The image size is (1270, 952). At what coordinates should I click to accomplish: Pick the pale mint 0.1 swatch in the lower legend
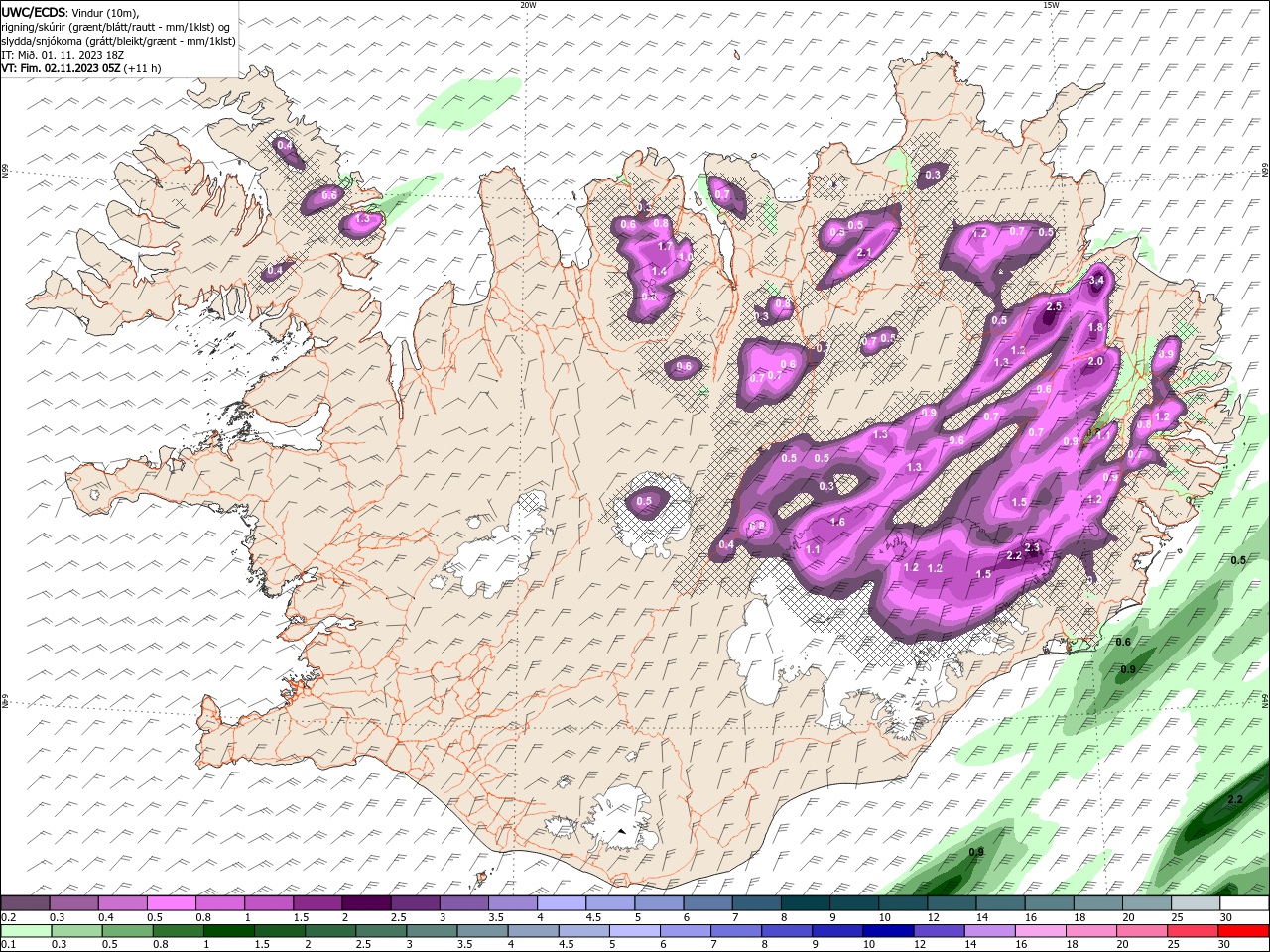click(25, 931)
